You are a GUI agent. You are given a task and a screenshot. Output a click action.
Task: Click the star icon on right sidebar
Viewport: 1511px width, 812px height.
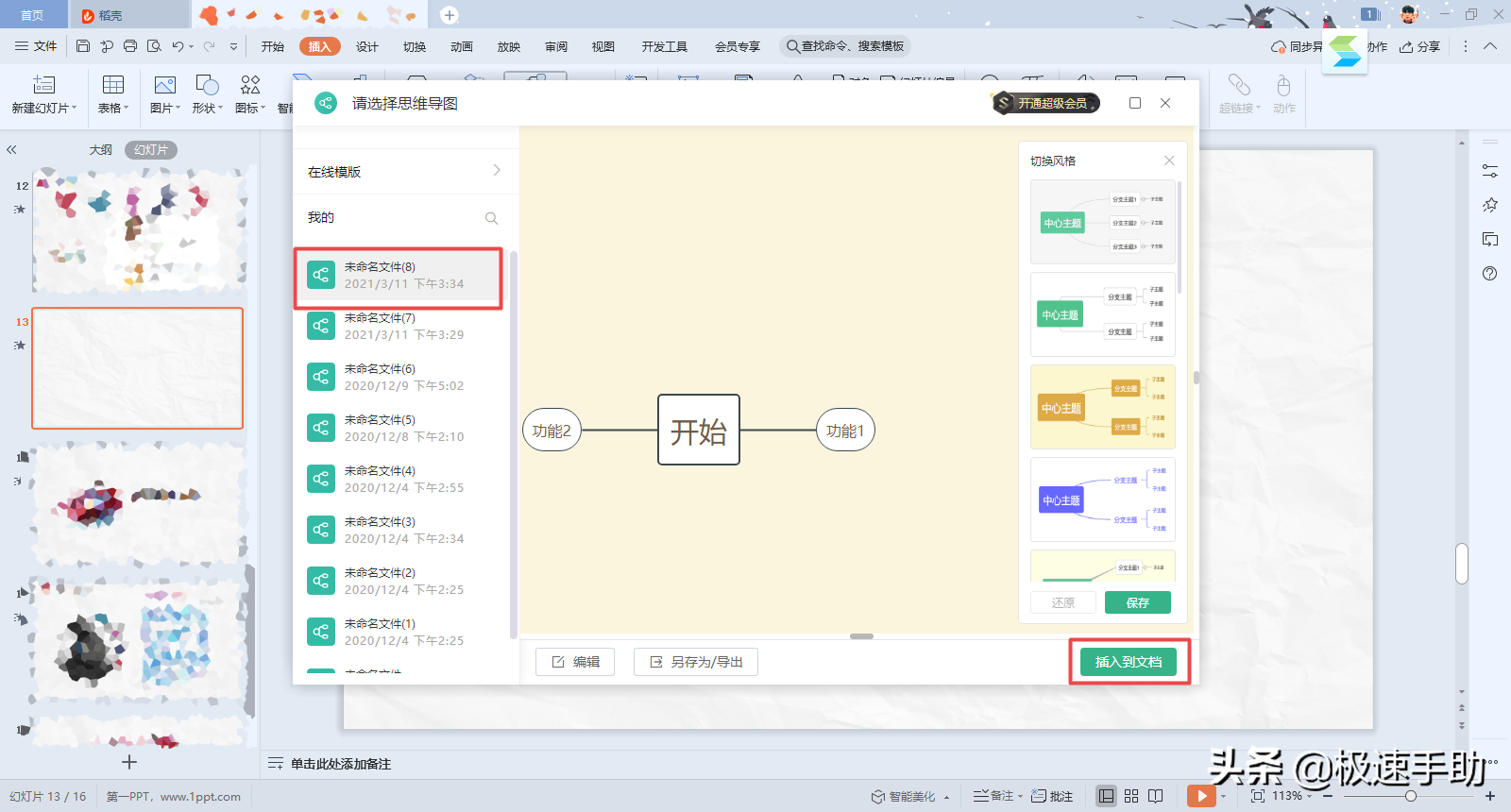tap(1490, 205)
